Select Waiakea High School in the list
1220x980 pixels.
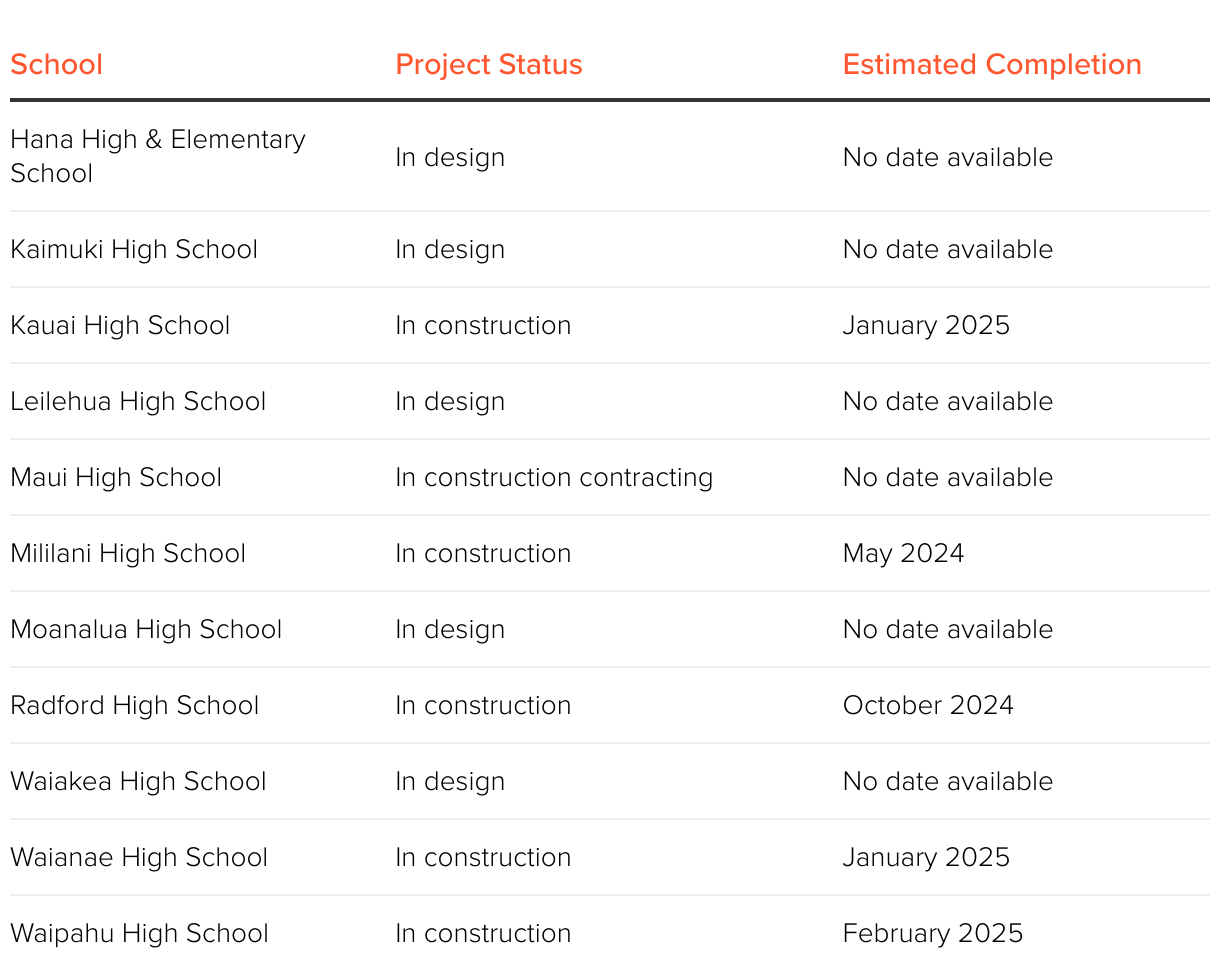[138, 781]
